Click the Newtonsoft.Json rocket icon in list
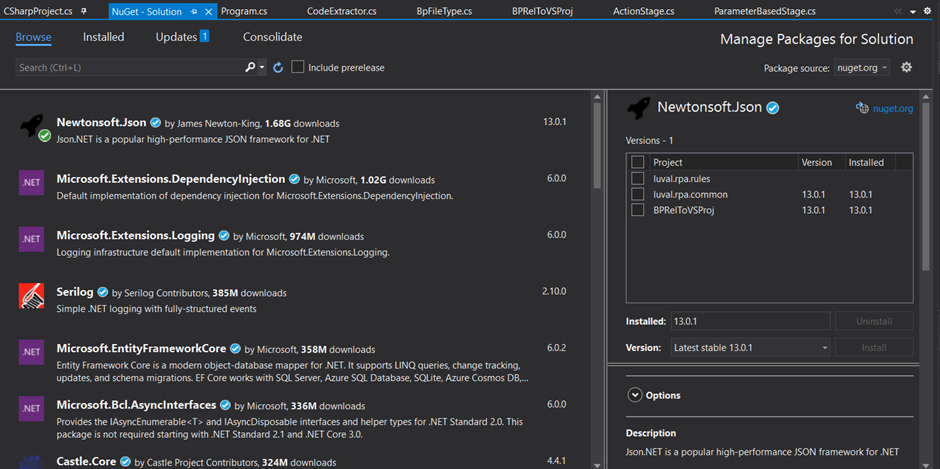 point(32,125)
